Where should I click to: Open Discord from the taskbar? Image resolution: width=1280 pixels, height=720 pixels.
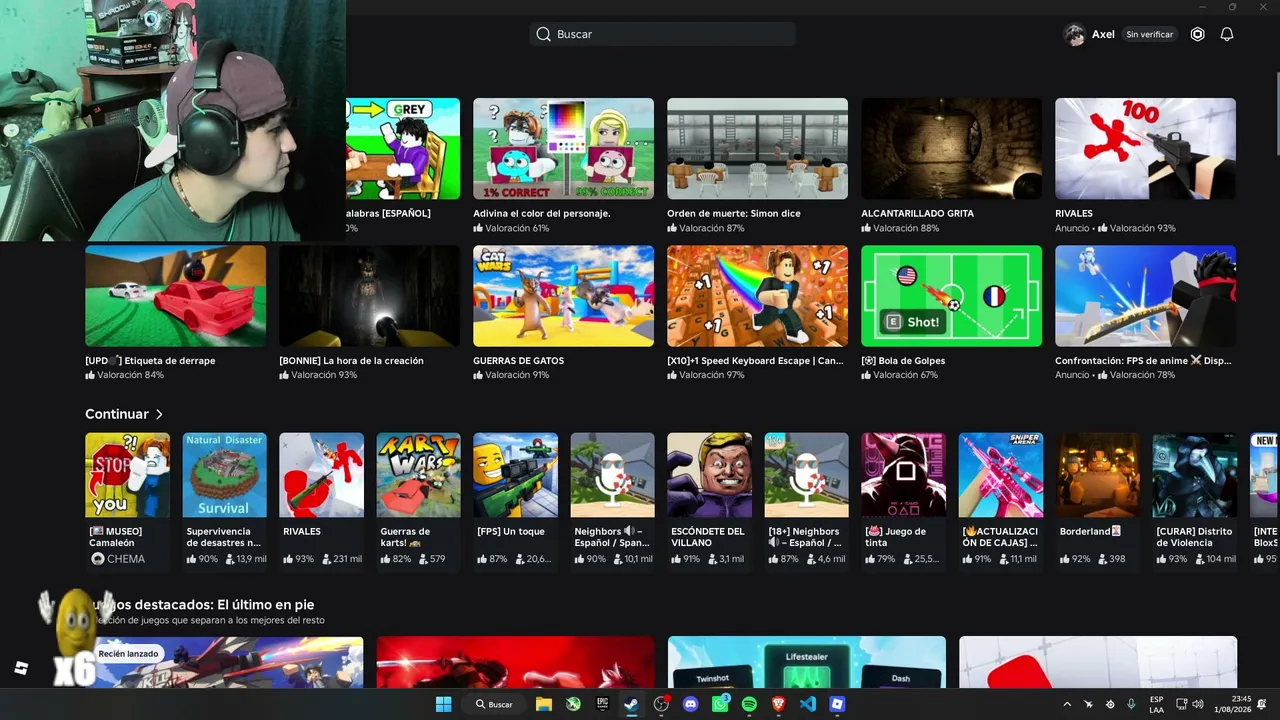tap(690, 704)
